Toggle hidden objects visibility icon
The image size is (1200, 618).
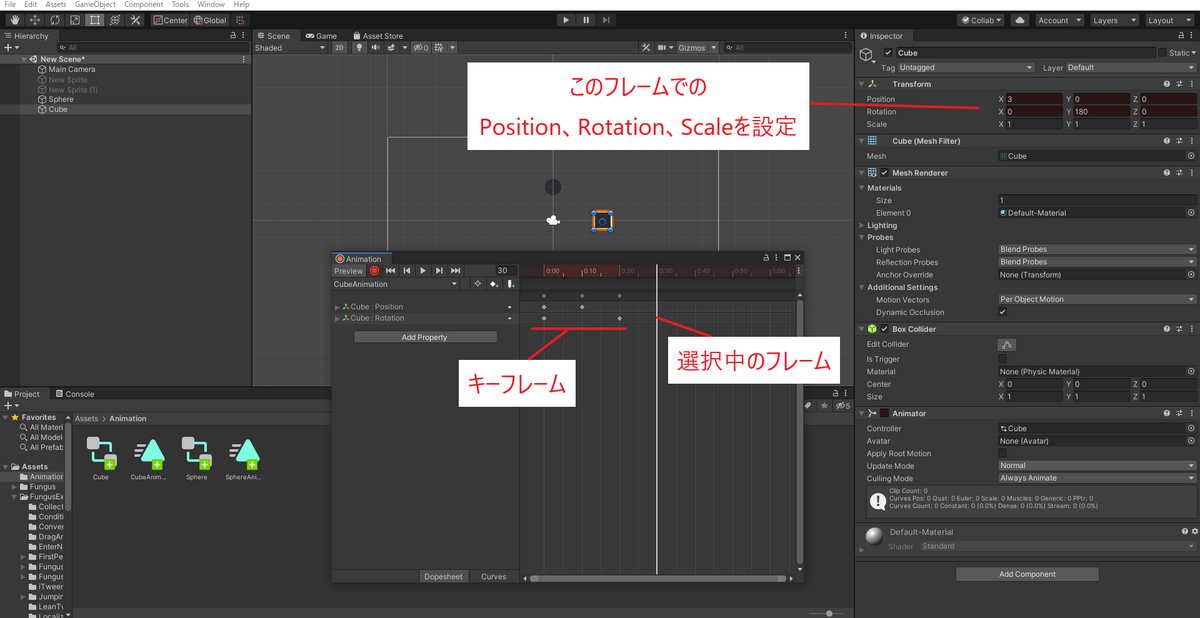pos(420,47)
